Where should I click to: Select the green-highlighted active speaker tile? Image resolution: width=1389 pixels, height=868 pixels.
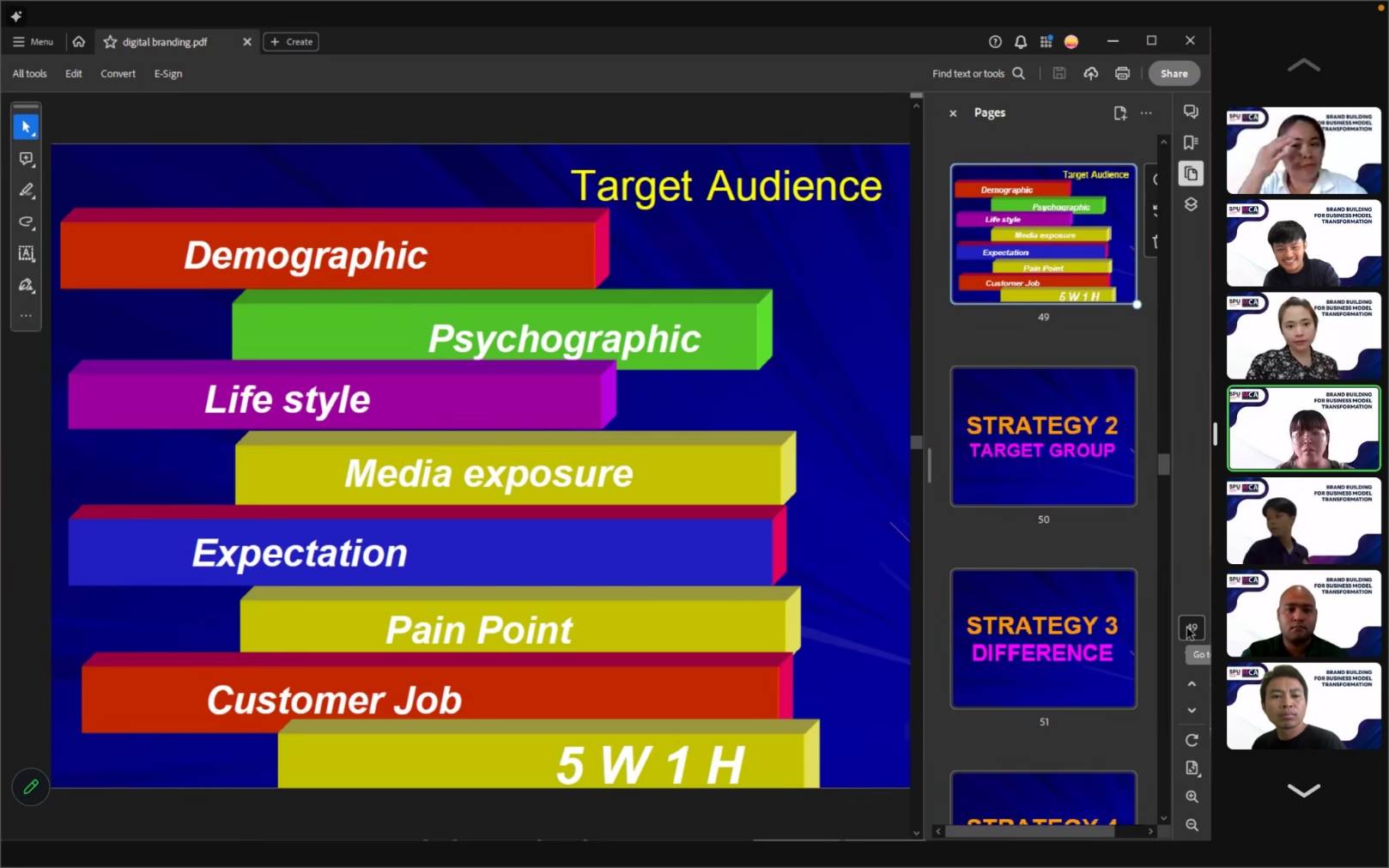[x=1304, y=428]
